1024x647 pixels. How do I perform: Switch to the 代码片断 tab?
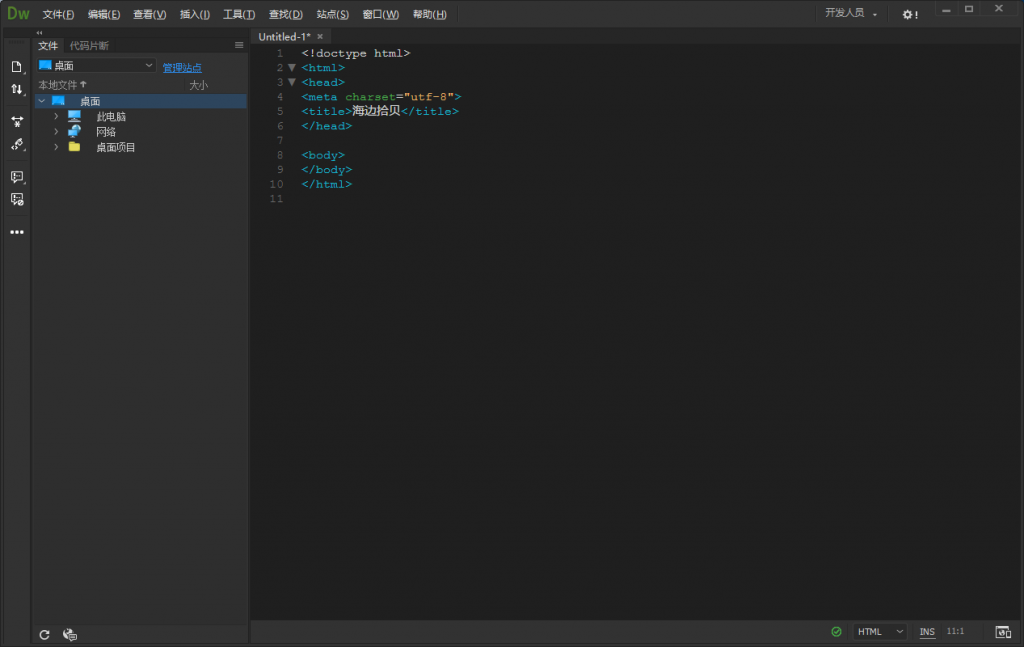click(x=89, y=46)
